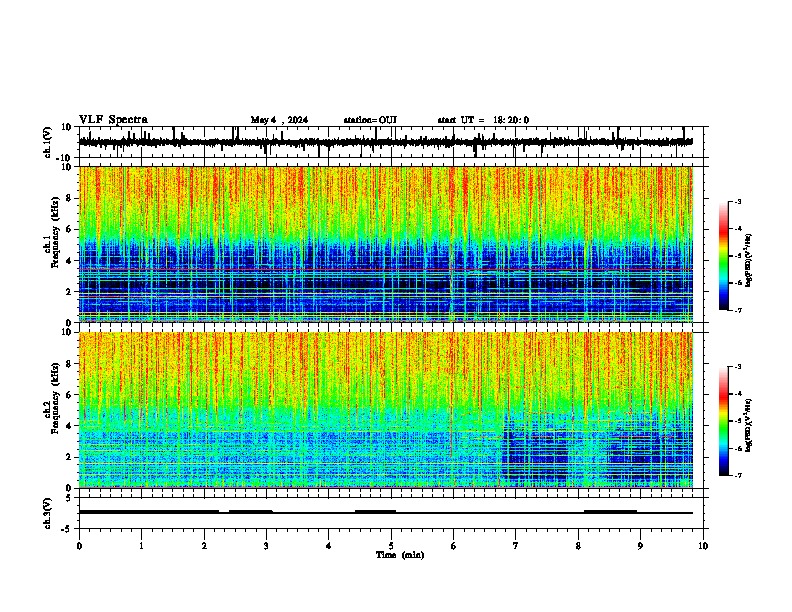Click the "6" tick on the Time axis

[454, 546]
